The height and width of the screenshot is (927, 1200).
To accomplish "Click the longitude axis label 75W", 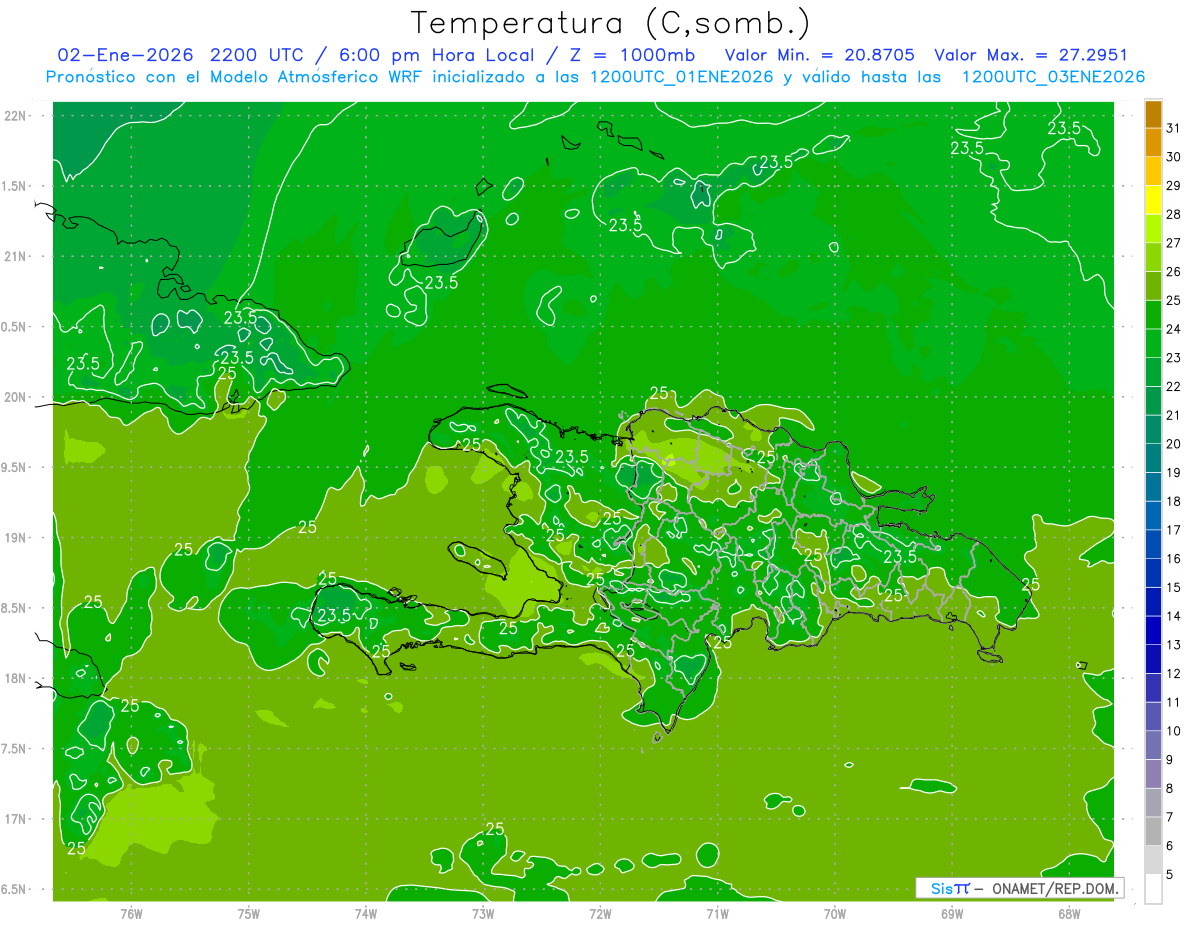I will [x=249, y=913].
